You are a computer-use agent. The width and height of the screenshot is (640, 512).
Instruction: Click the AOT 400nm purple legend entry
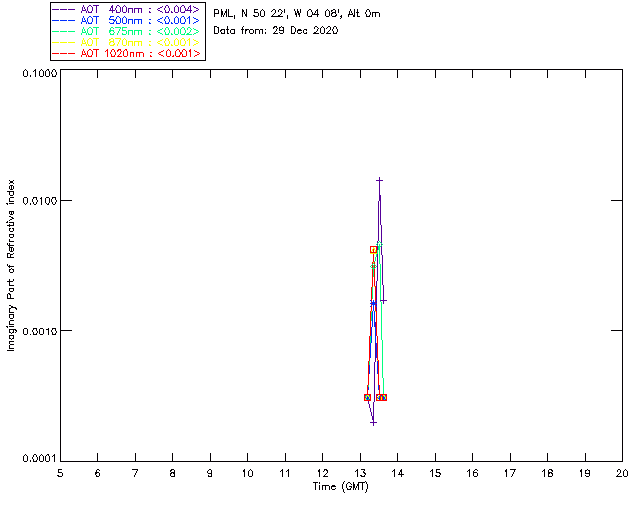(126, 9)
